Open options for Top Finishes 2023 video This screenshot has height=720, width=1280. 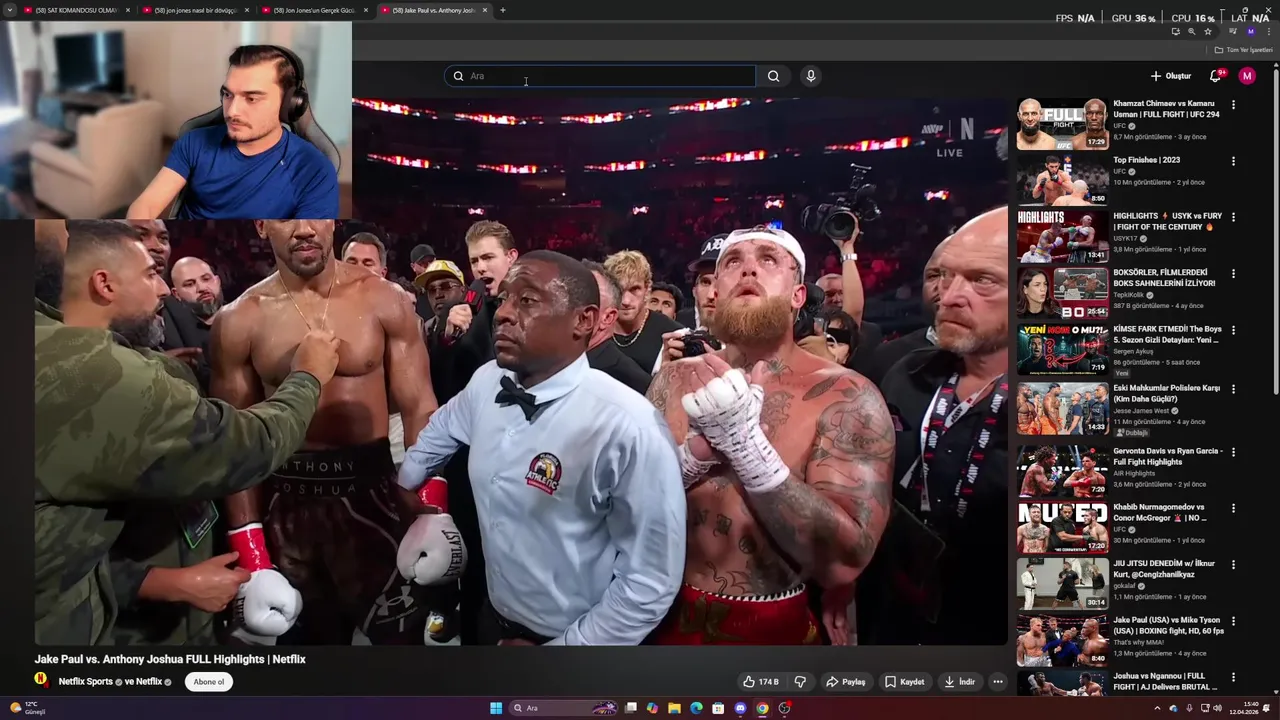pyautogui.click(x=1233, y=161)
